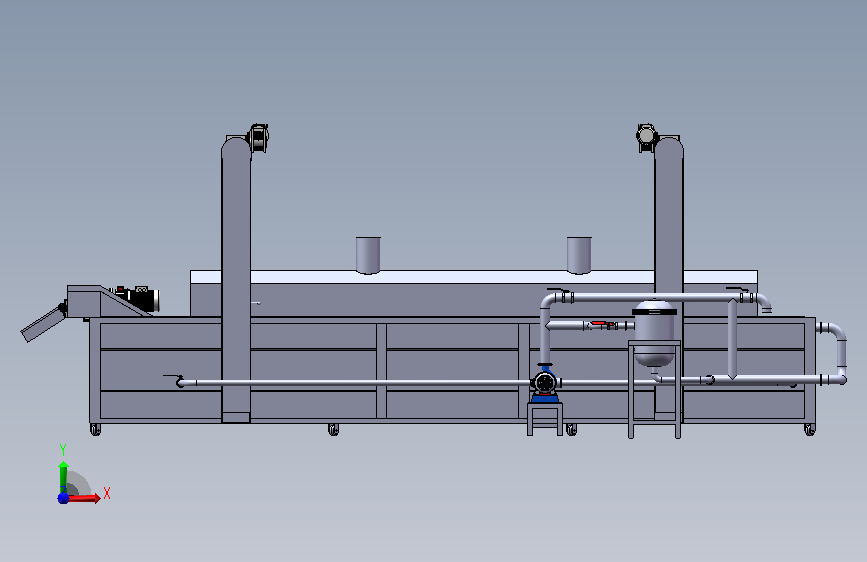Select the far-left caster wheel
Viewport: 867px width, 562px height.
click(95, 430)
